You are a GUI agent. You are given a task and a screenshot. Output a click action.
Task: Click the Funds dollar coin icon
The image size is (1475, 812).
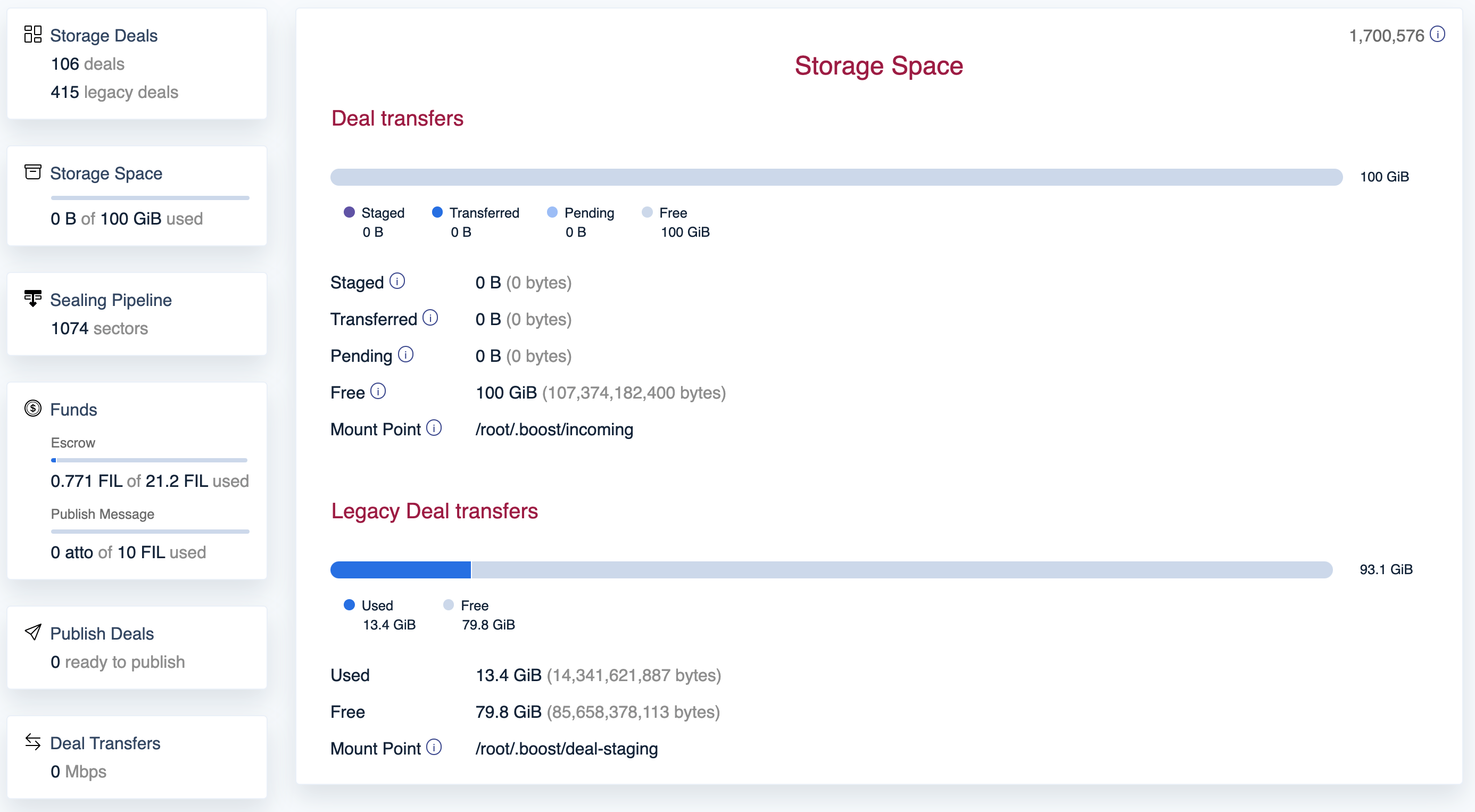coord(32,408)
